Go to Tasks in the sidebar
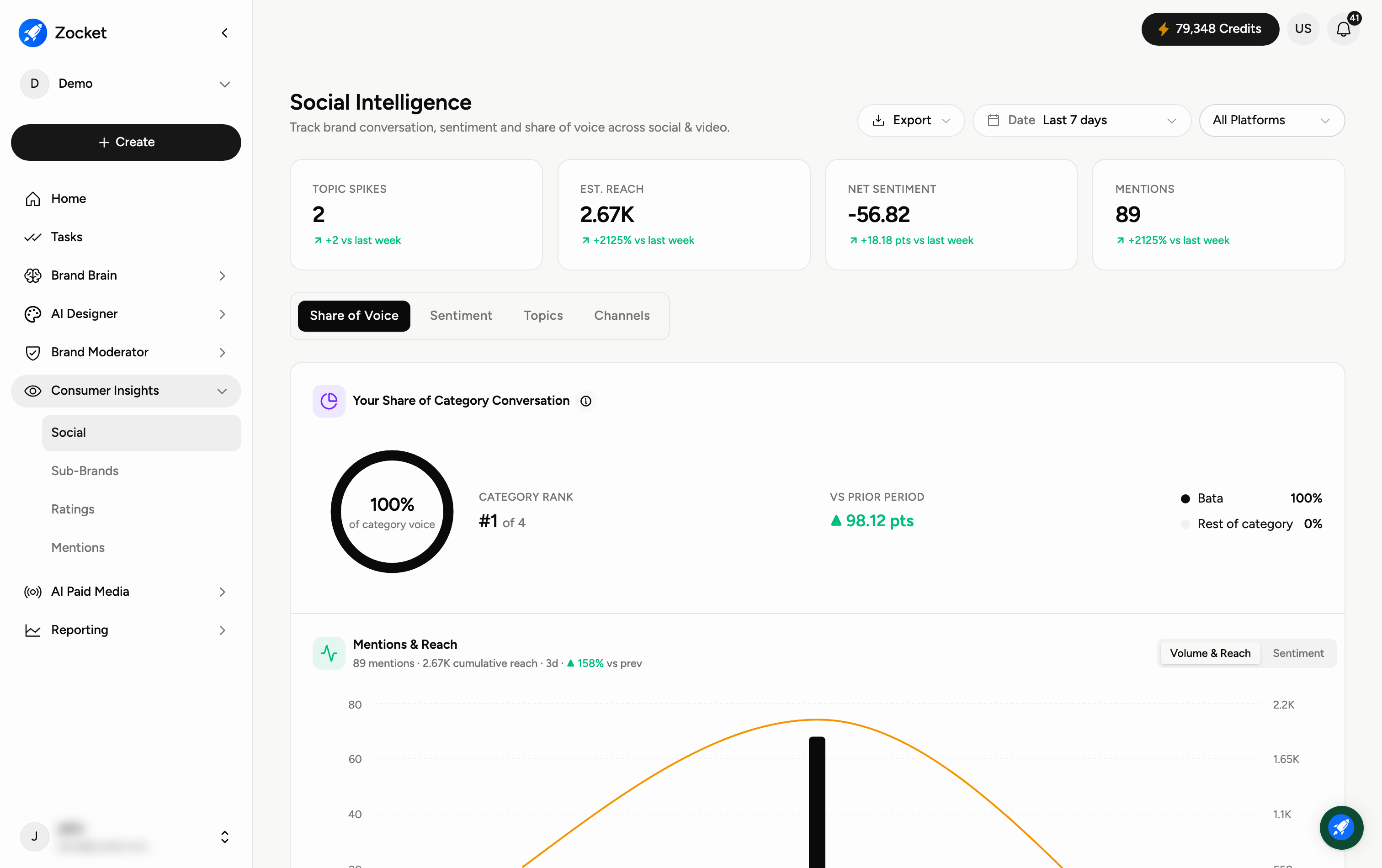The height and width of the screenshot is (868, 1382). 126,237
